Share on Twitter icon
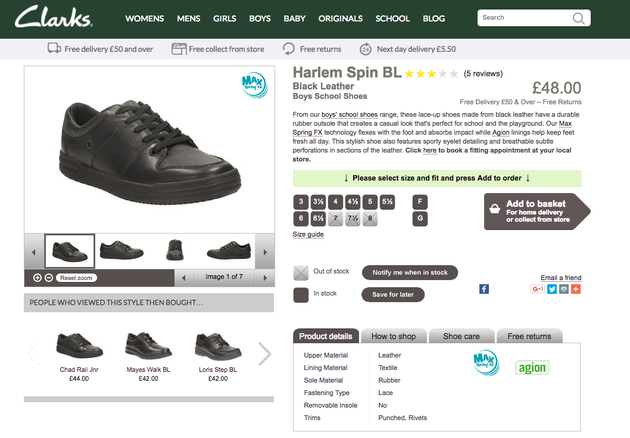The image size is (630, 438). coord(552,289)
